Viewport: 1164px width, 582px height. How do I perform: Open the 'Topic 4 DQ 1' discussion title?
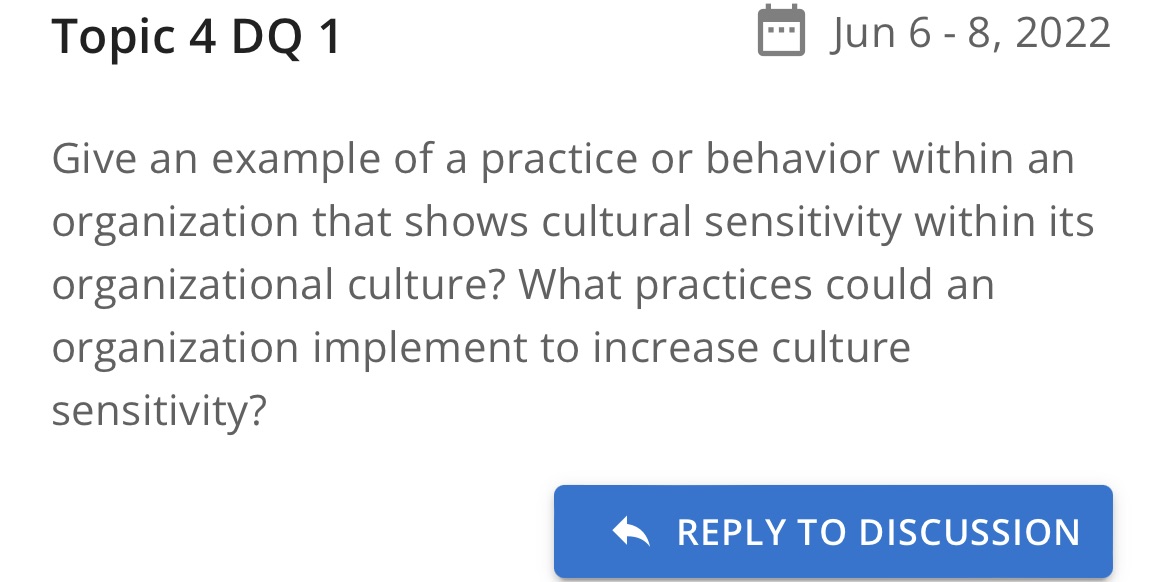196,35
